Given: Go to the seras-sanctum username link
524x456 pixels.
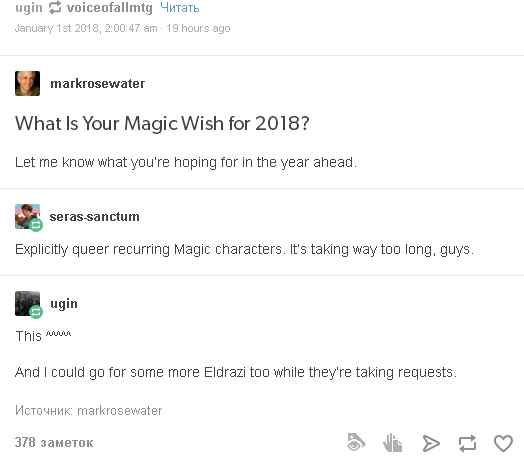Looking at the screenshot, I should point(95,216).
